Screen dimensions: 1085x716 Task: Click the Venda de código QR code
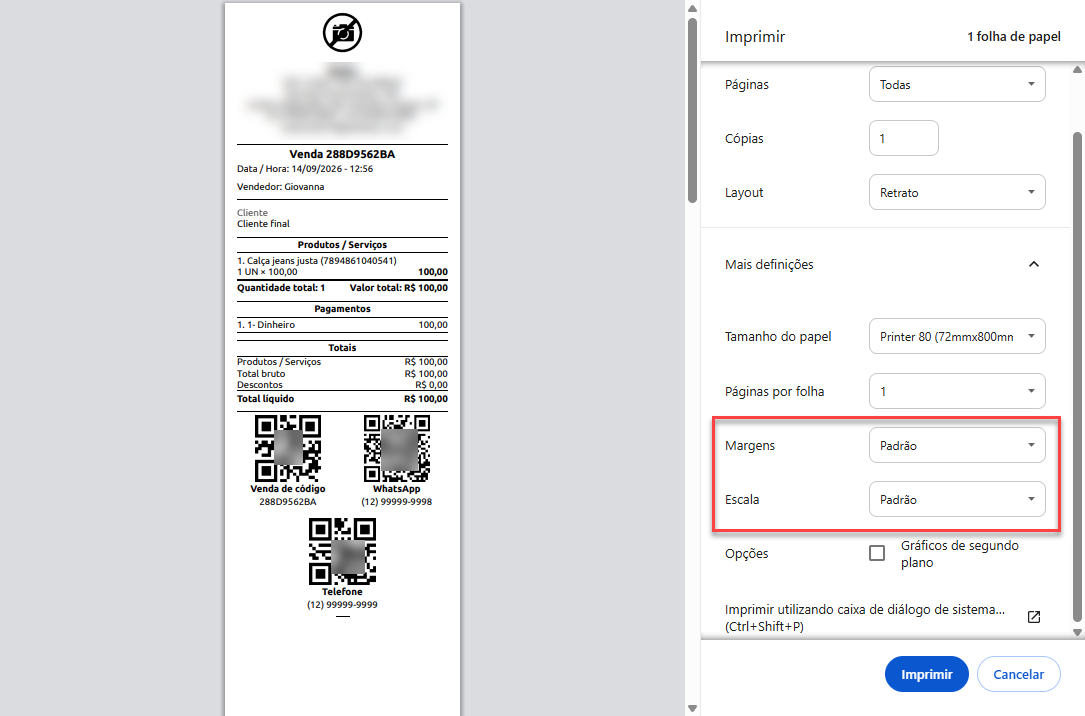tap(288, 448)
